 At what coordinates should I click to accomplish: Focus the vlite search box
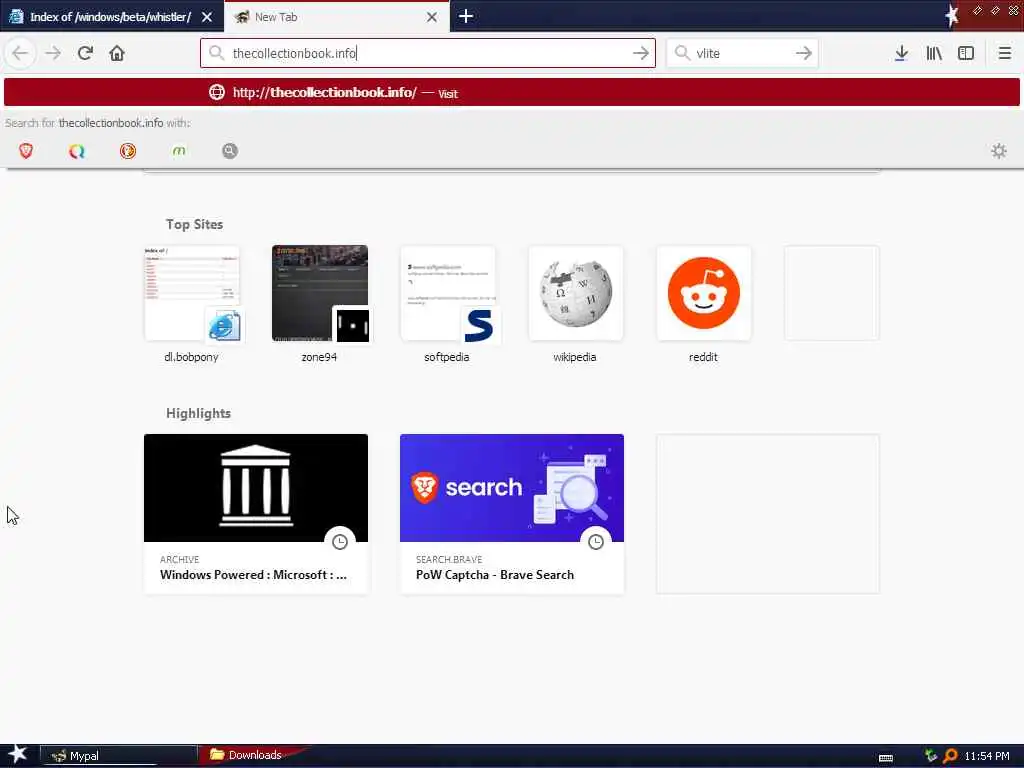click(743, 53)
